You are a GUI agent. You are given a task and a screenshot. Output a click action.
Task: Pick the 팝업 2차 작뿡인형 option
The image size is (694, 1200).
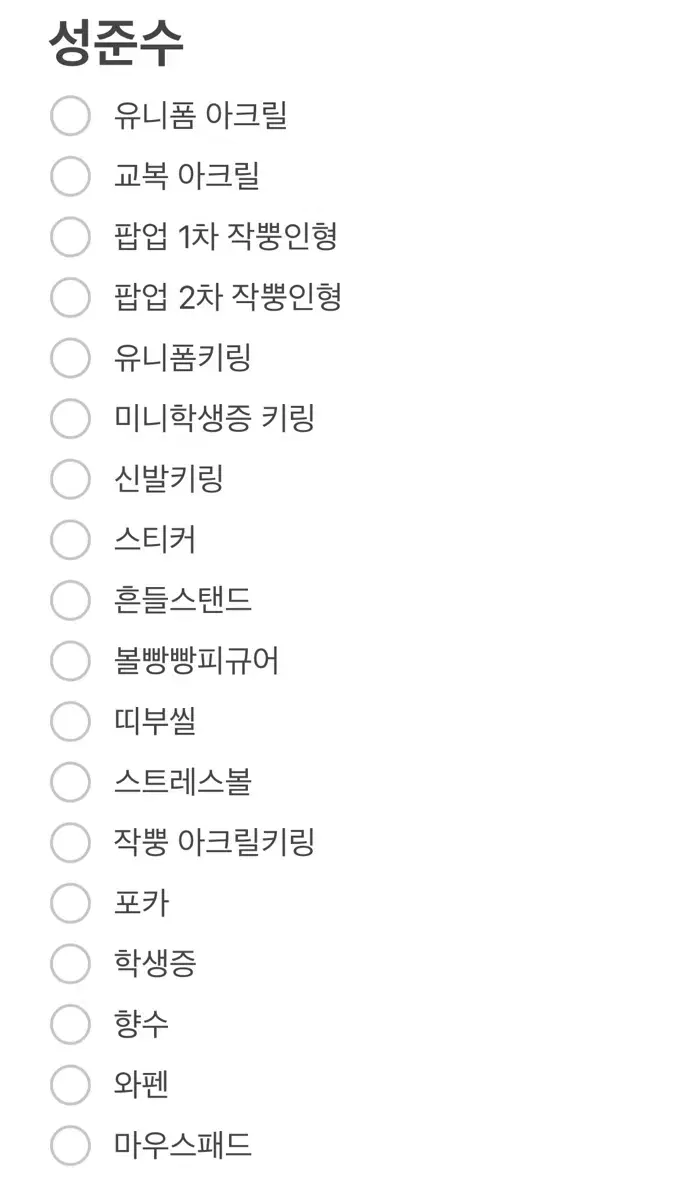(x=70, y=297)
